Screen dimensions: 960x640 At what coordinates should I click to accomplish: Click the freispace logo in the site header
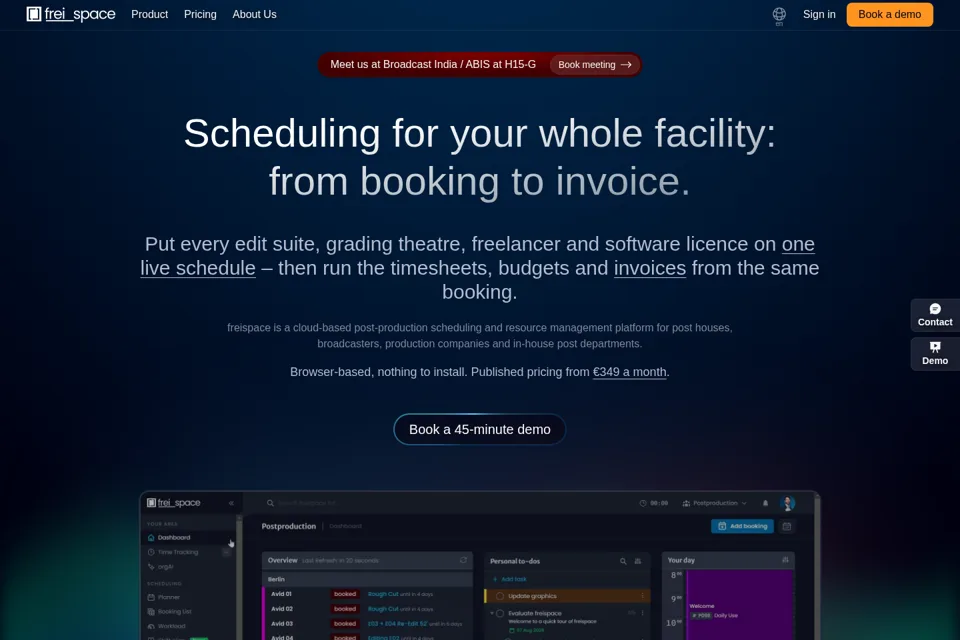point(70,14)
